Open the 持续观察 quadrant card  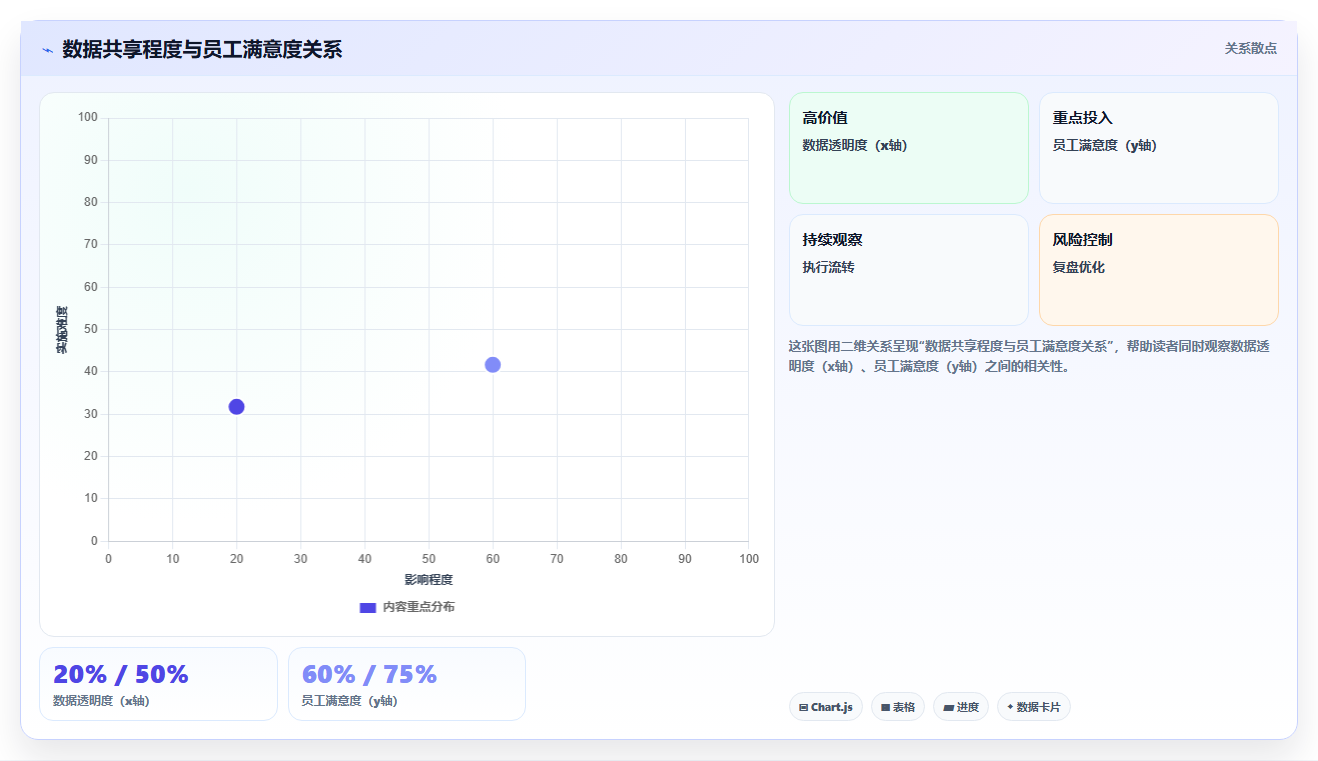[909, 270]
